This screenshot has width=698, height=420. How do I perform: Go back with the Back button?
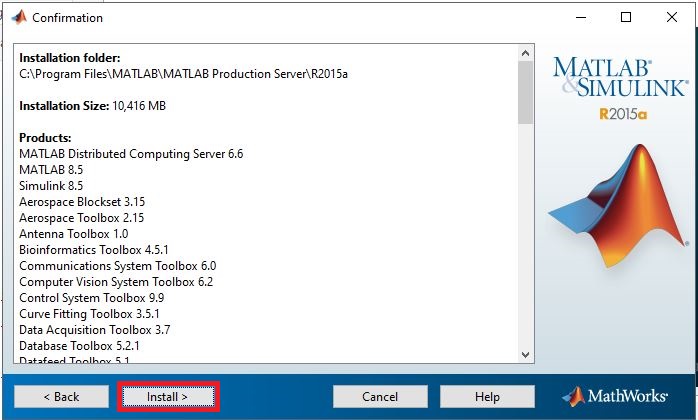pos(61,396)
